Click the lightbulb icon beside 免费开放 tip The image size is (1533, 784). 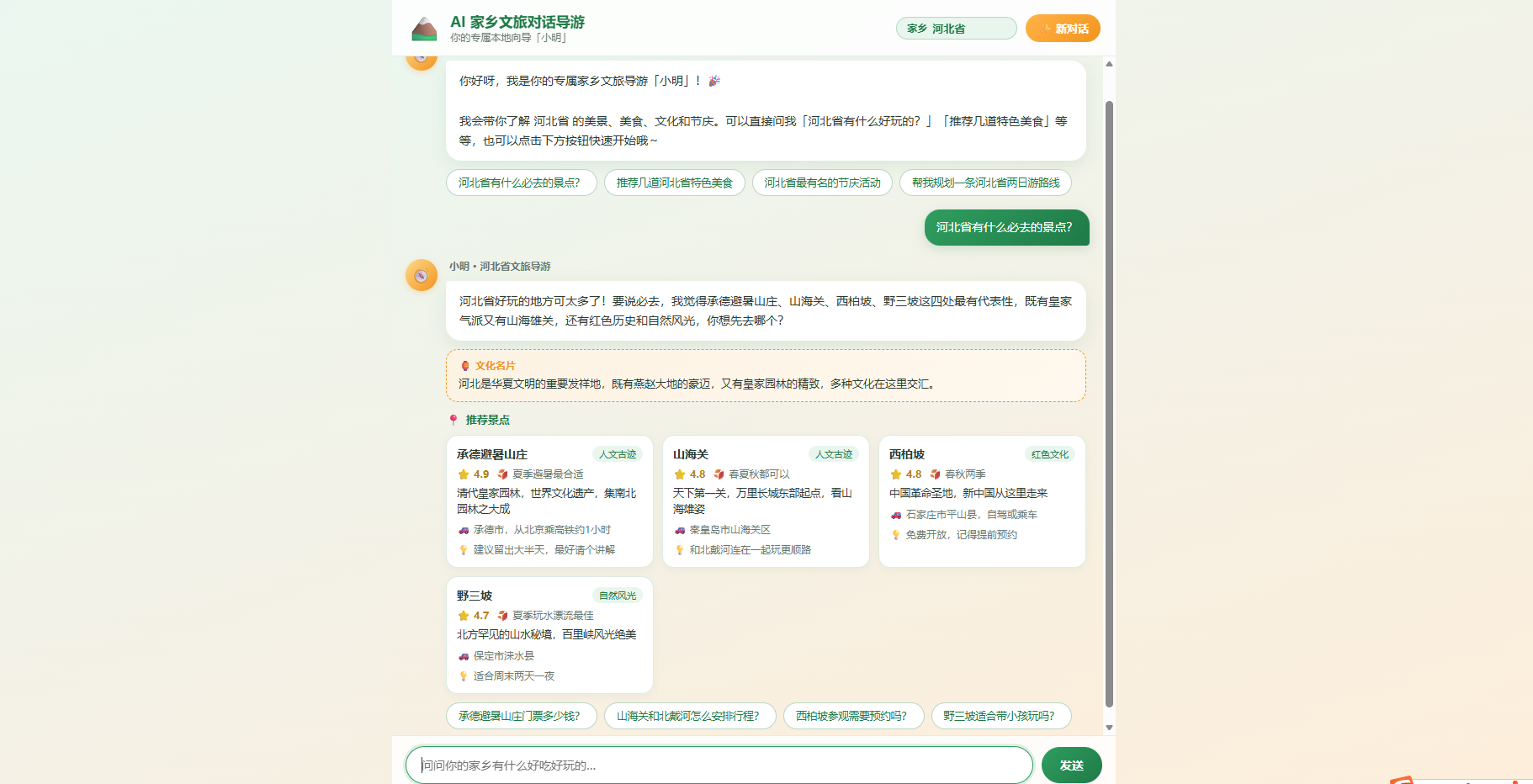tap(896, 535)
